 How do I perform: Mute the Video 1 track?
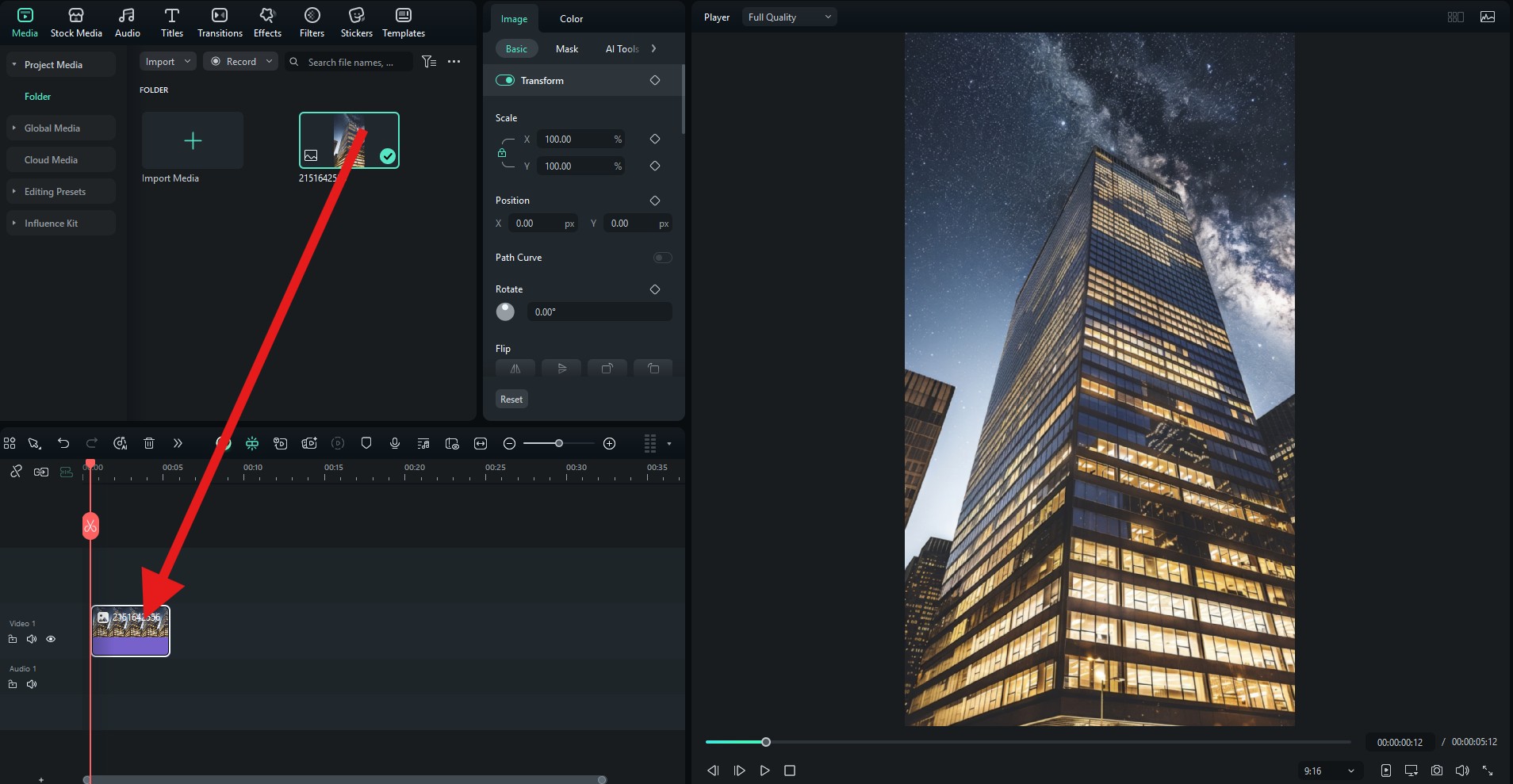point(32,639)
